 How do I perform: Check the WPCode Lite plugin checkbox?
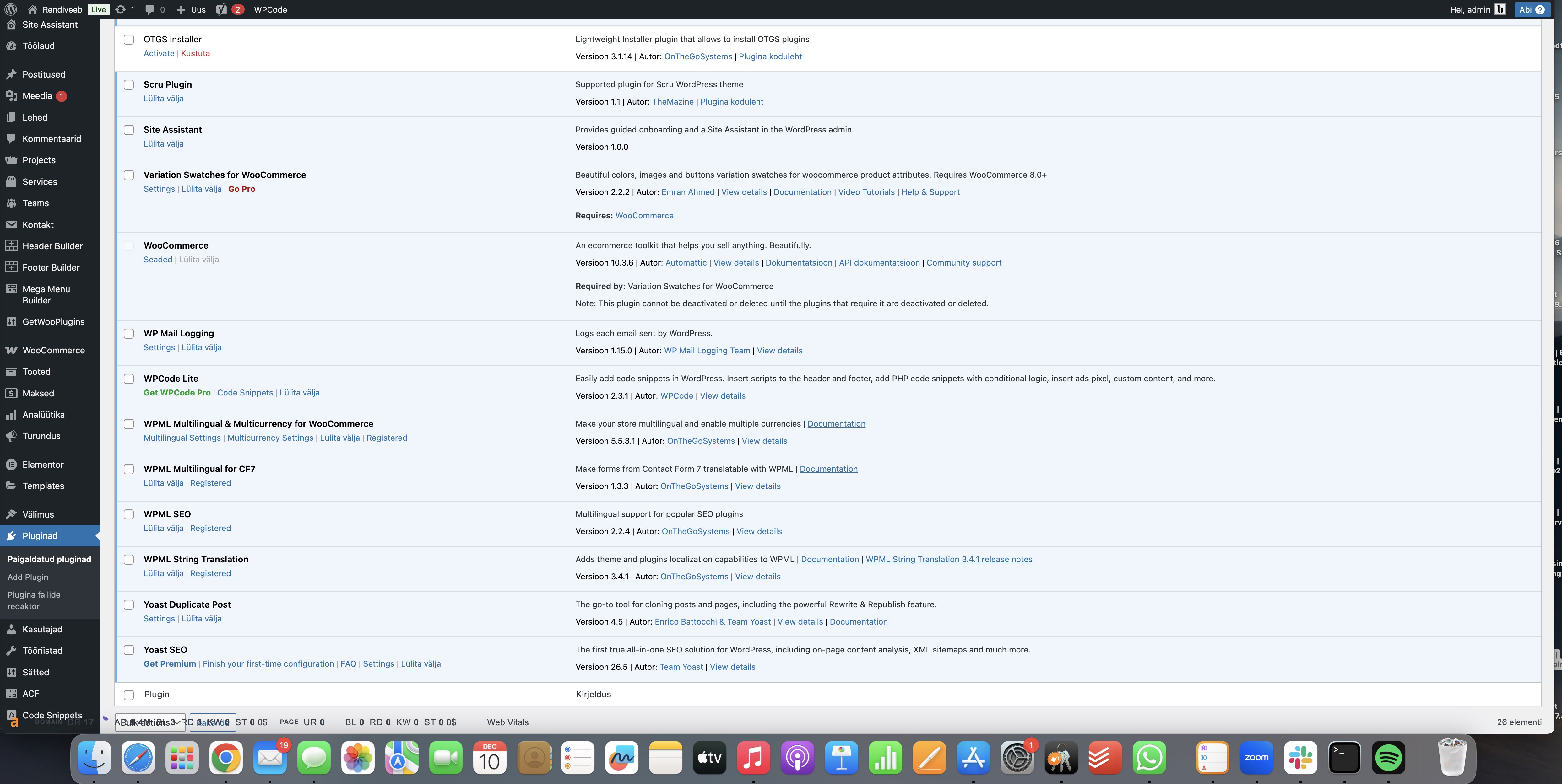pos(128,379)
